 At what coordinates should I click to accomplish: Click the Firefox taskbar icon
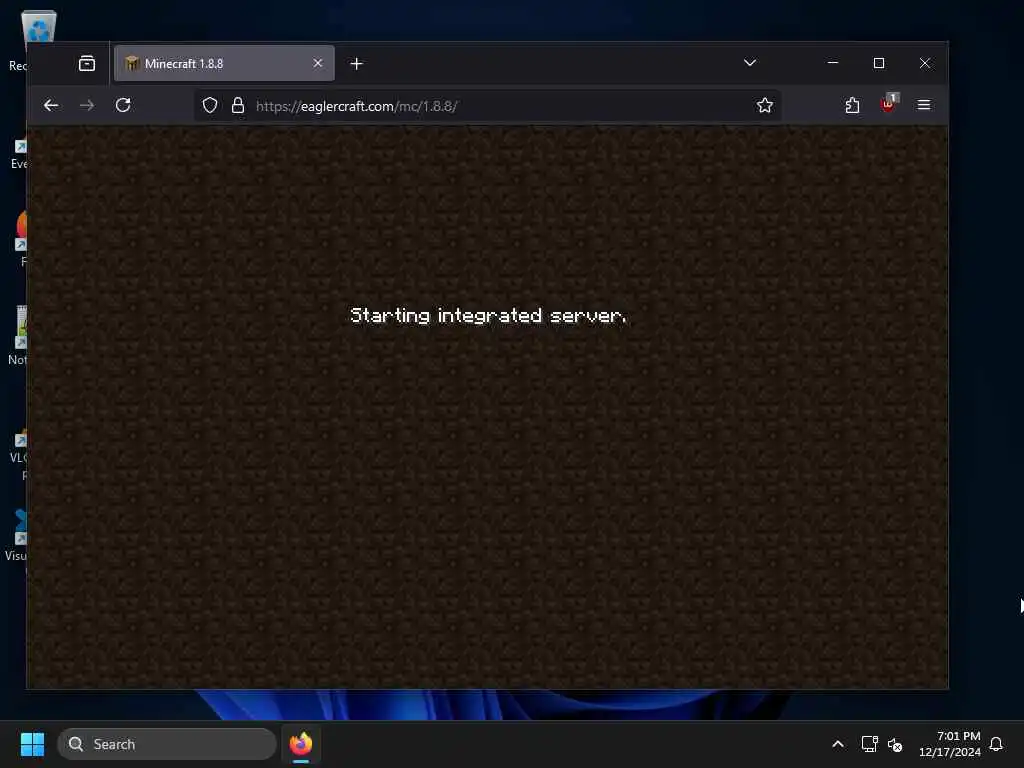pyautogui.click(x=301, y=744)
